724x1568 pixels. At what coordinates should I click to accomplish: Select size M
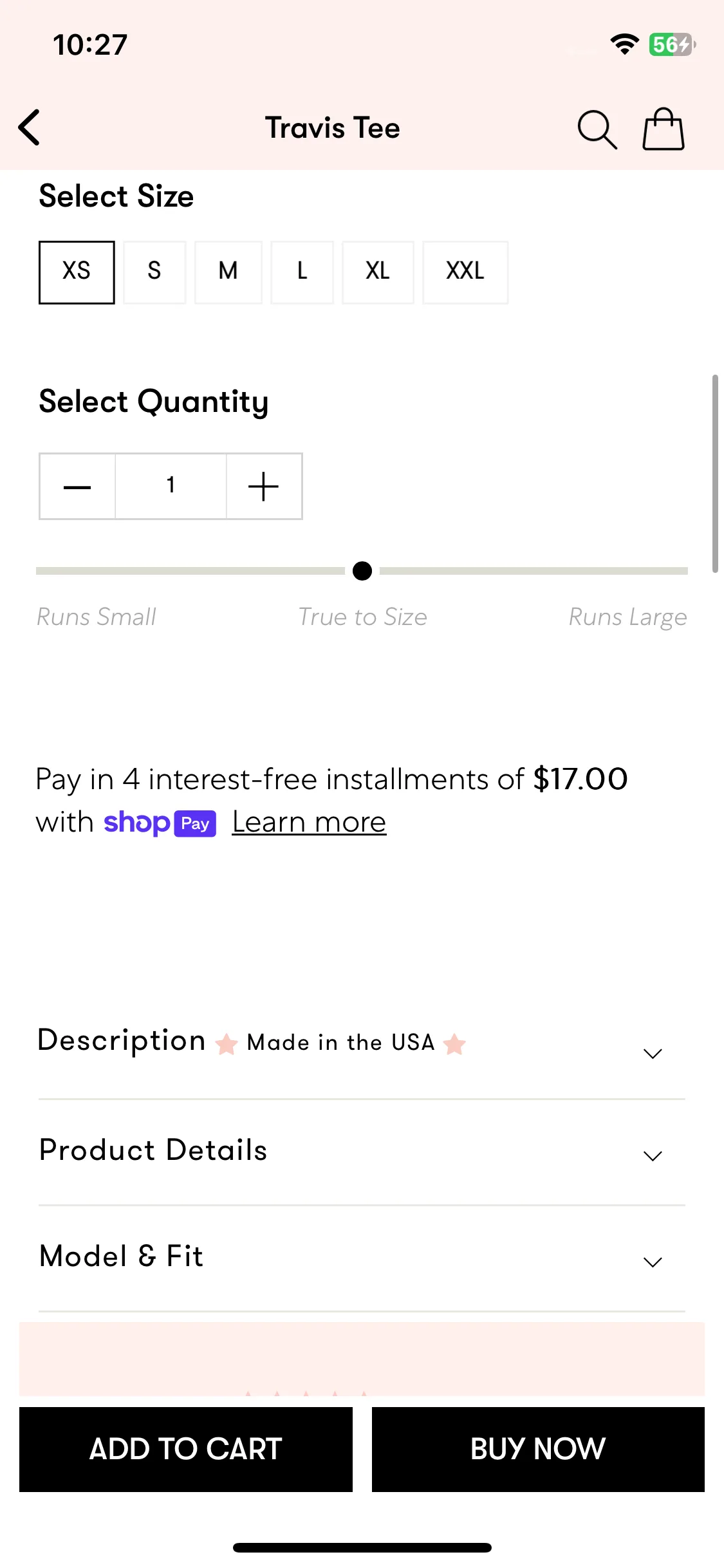click(228, 272)
